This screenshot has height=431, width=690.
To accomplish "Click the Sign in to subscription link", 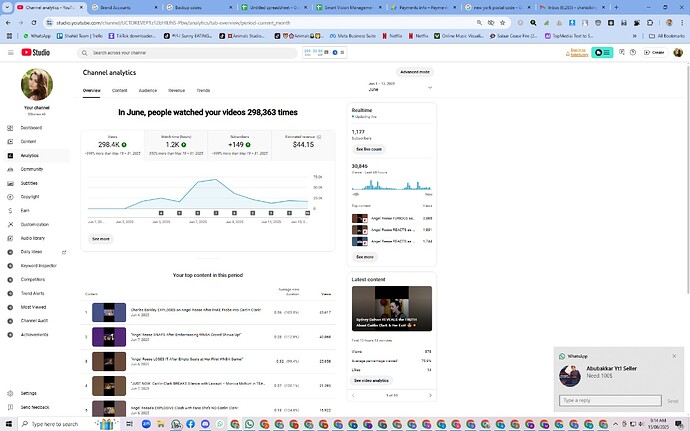I will (577, 52).
